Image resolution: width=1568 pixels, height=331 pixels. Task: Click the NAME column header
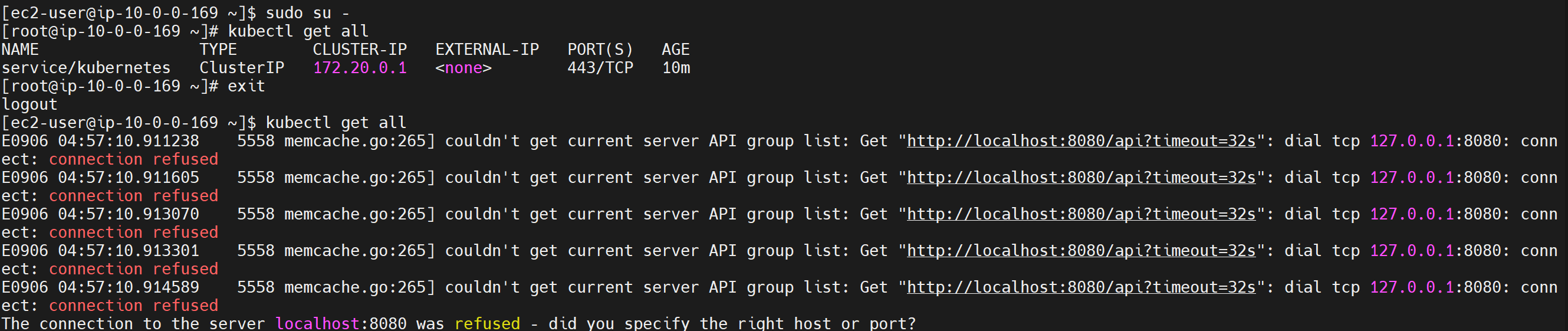[20, 50]
